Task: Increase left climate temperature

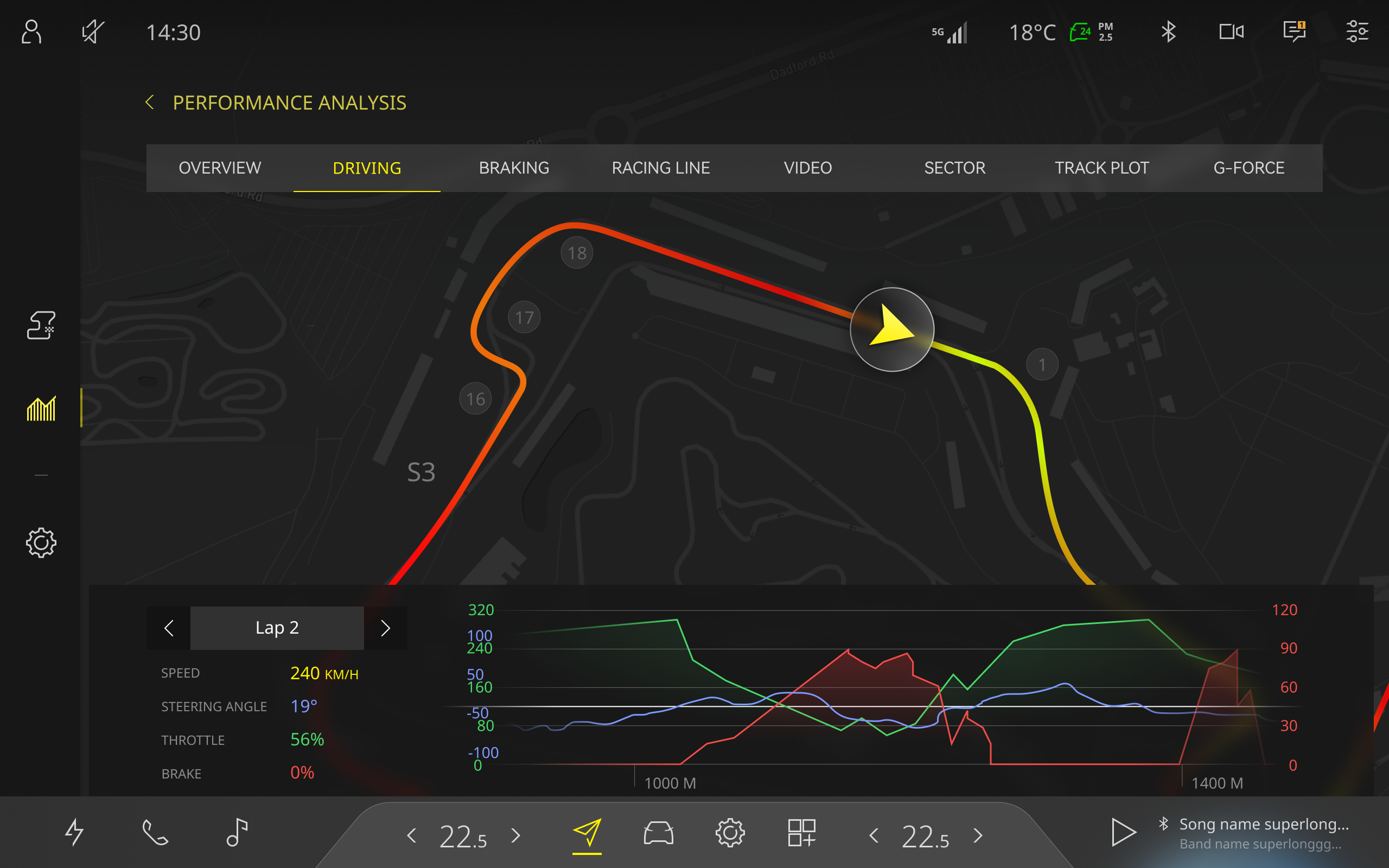Action: pyautogui.click(x=515, y=835)
